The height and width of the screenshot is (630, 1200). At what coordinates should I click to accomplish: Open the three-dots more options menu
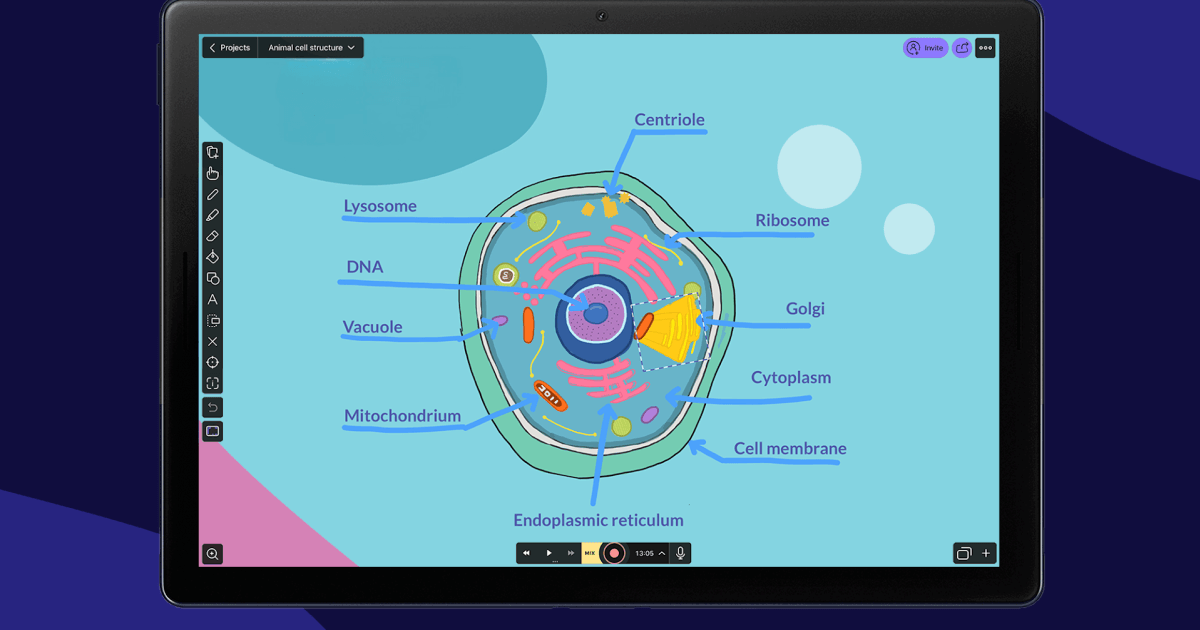tap(986, 48)
